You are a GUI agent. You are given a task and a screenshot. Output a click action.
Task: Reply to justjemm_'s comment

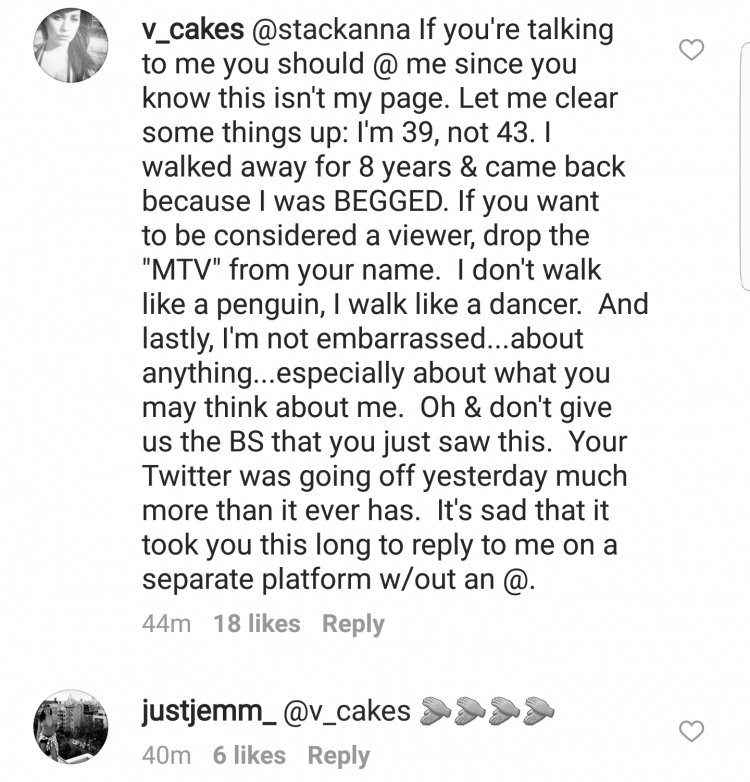point(339,756)
